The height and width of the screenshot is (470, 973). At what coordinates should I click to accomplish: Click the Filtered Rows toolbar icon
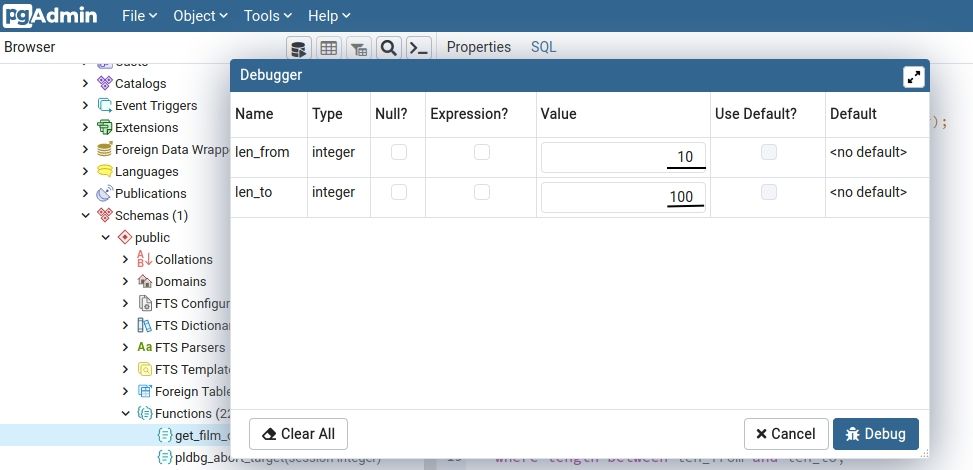click(359, 48)
